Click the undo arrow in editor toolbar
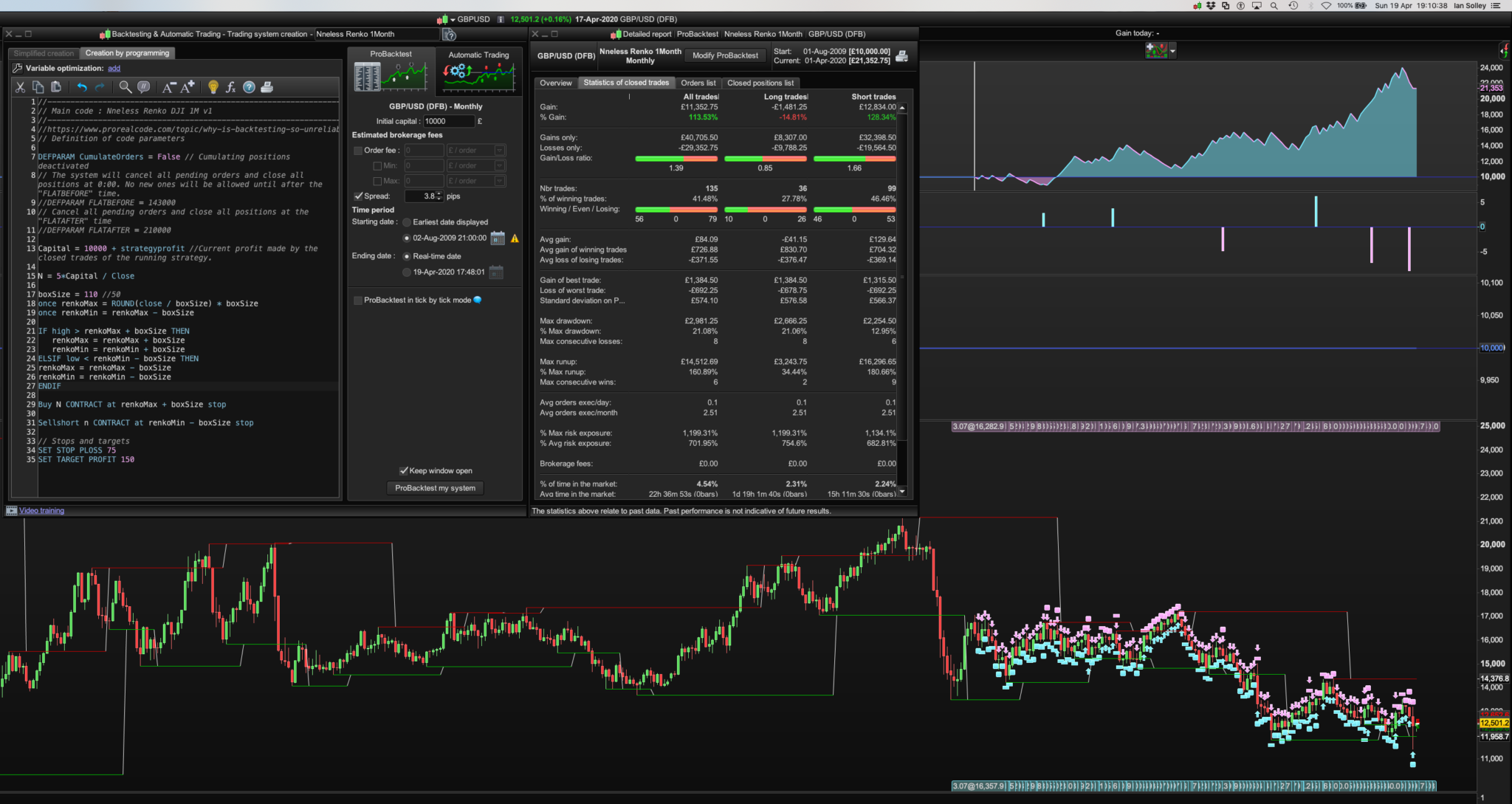 coord(82,87)
